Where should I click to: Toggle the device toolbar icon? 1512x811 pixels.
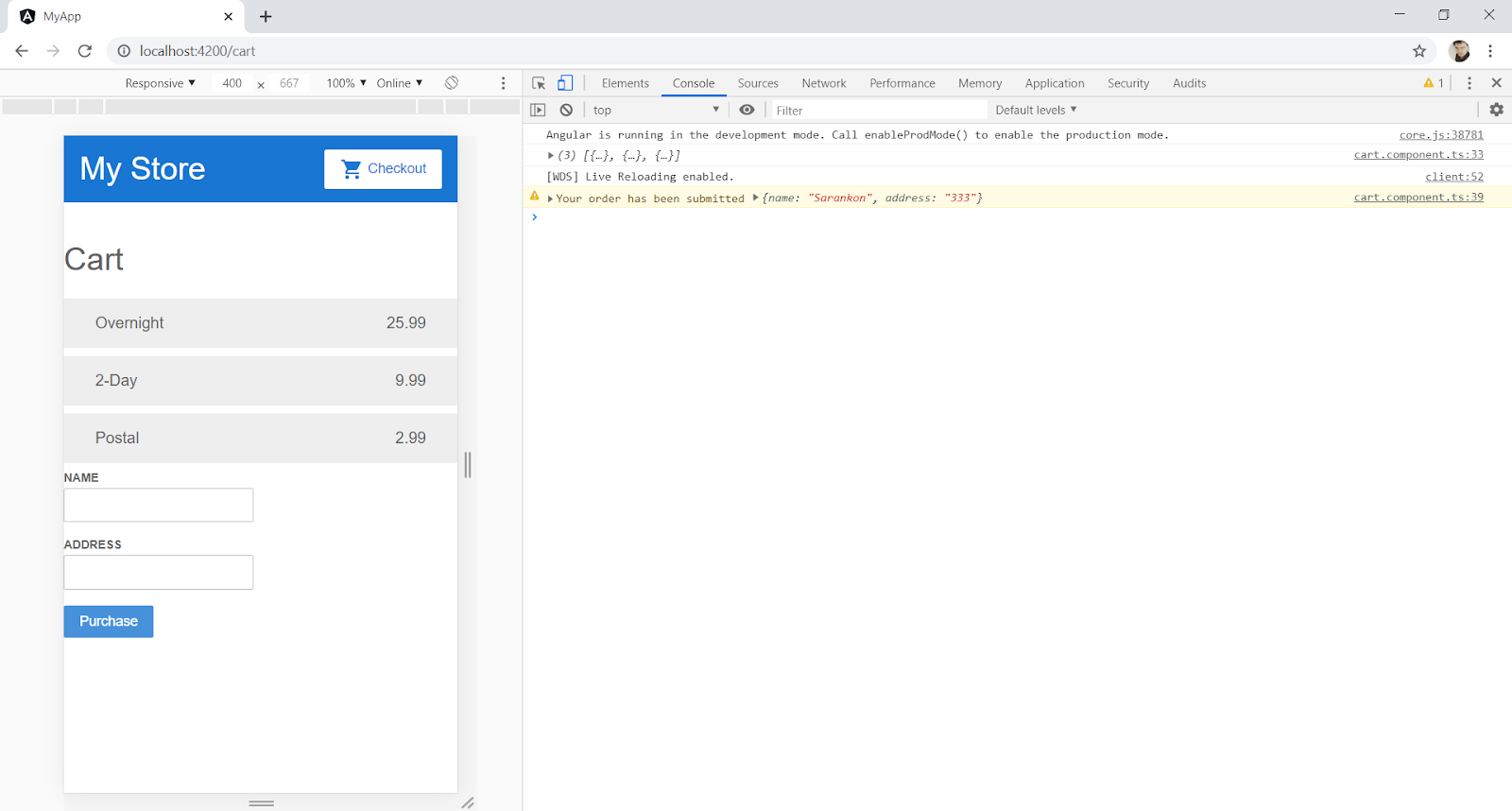pos(565,83)
